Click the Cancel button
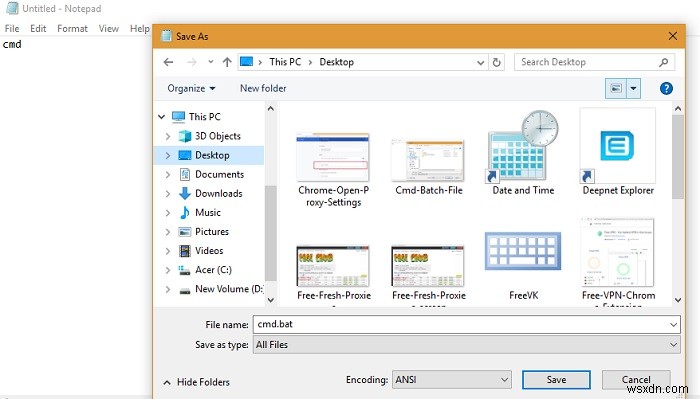700x399 pixels. [636, 380]
